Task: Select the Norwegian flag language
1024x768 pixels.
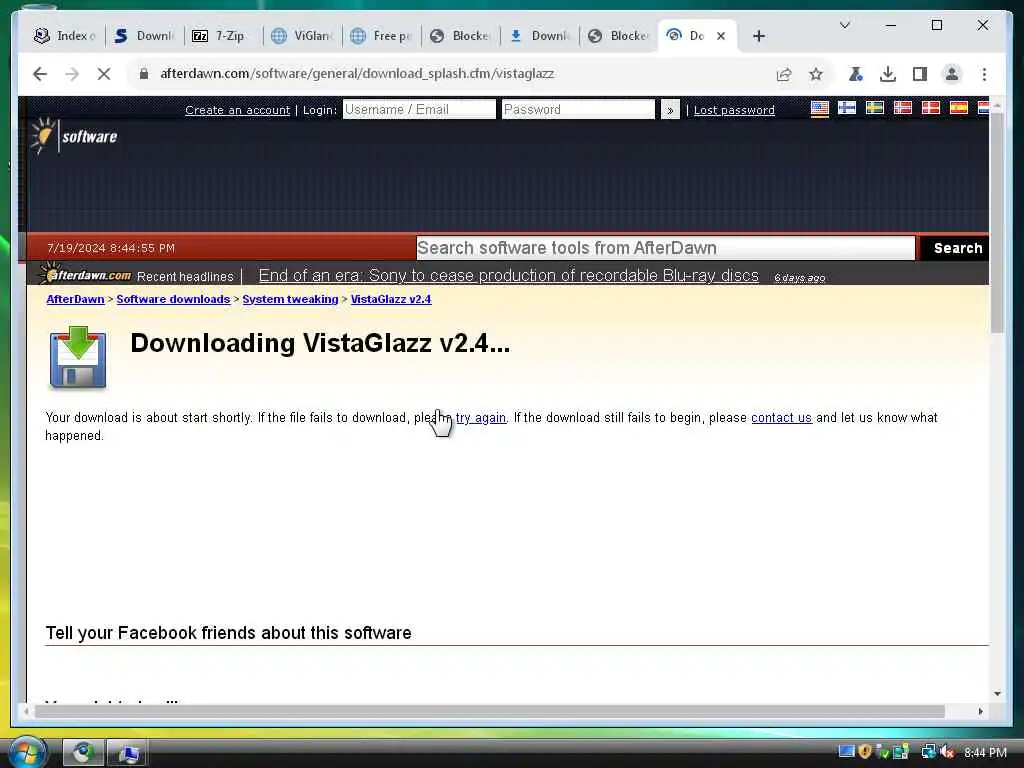Action: point(903,108)
